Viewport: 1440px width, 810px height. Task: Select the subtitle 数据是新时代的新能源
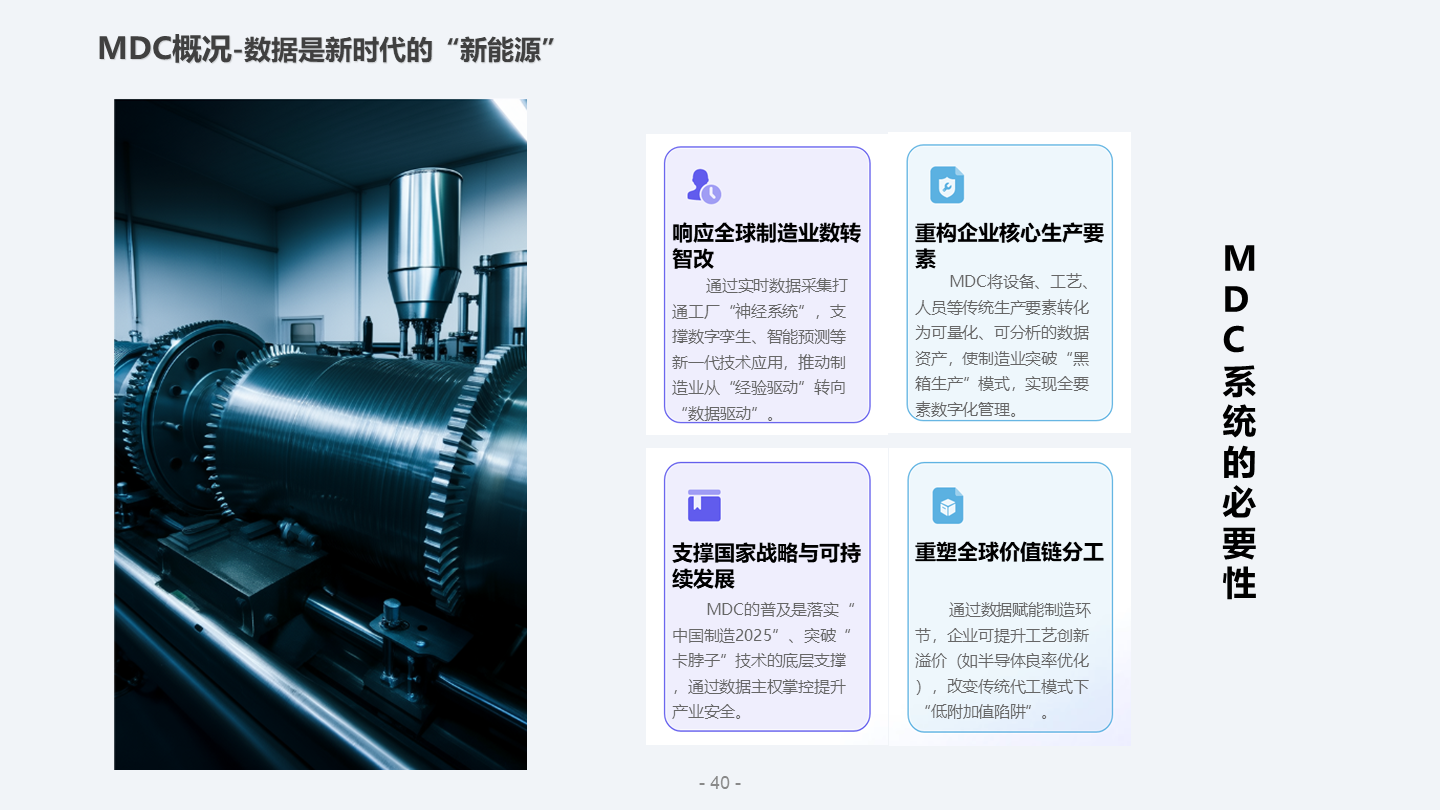click(398, 46)
